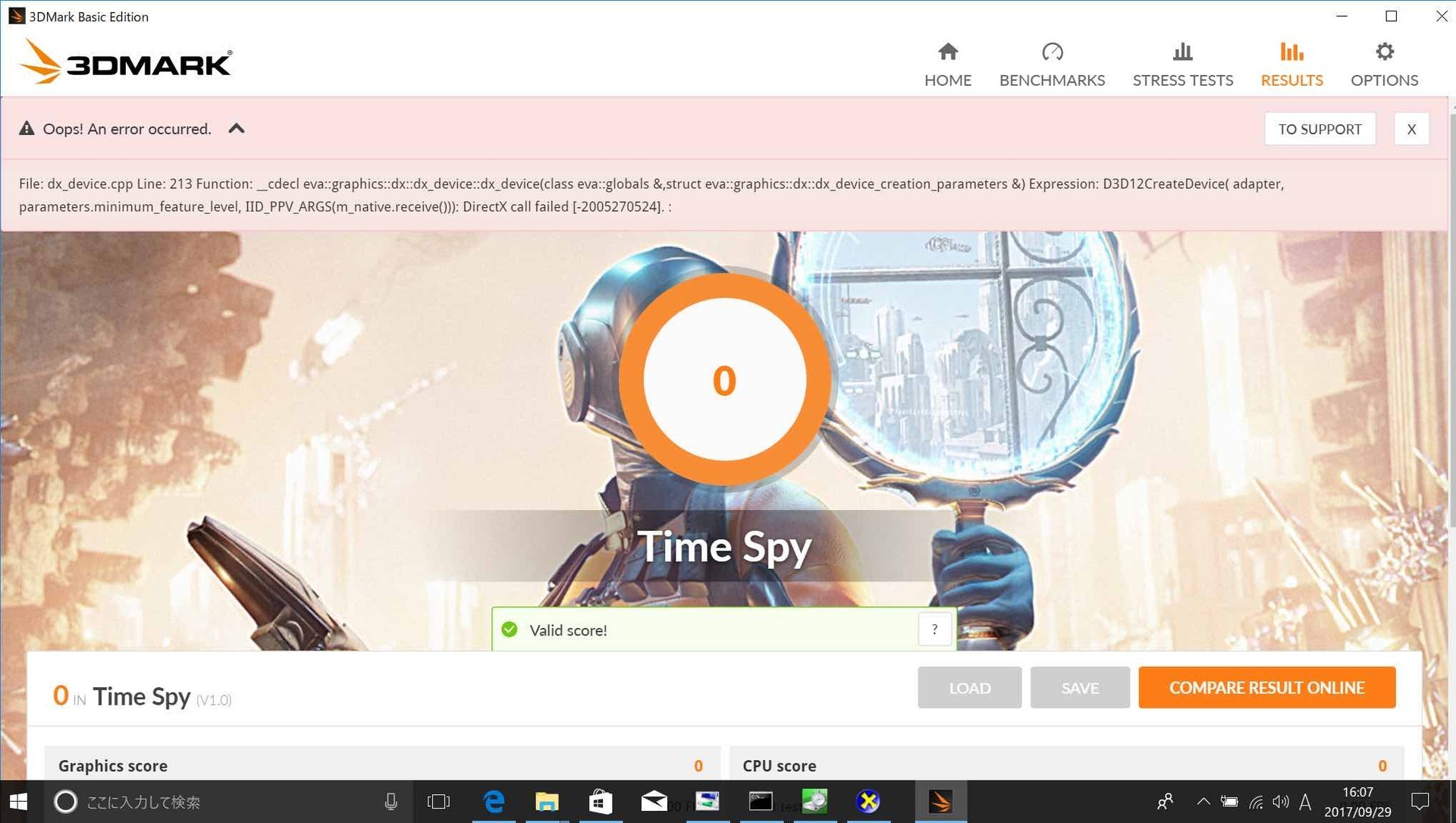Click the green Valid score checkmark icon
Screen dimensions: 1456x823
click(510, 630)
